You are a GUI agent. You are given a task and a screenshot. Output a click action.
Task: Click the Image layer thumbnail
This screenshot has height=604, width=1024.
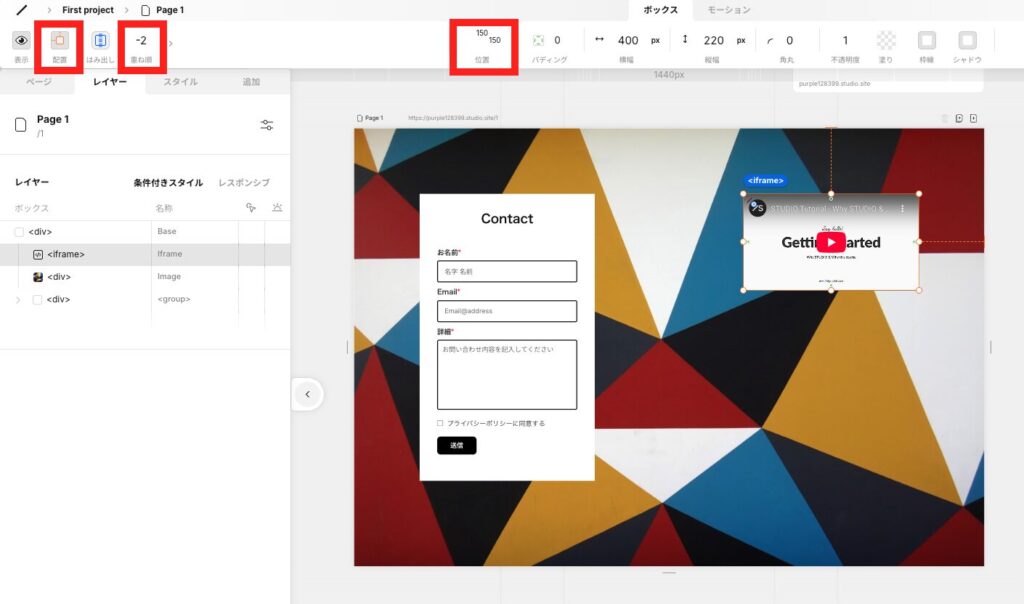(x=38, y=277)
